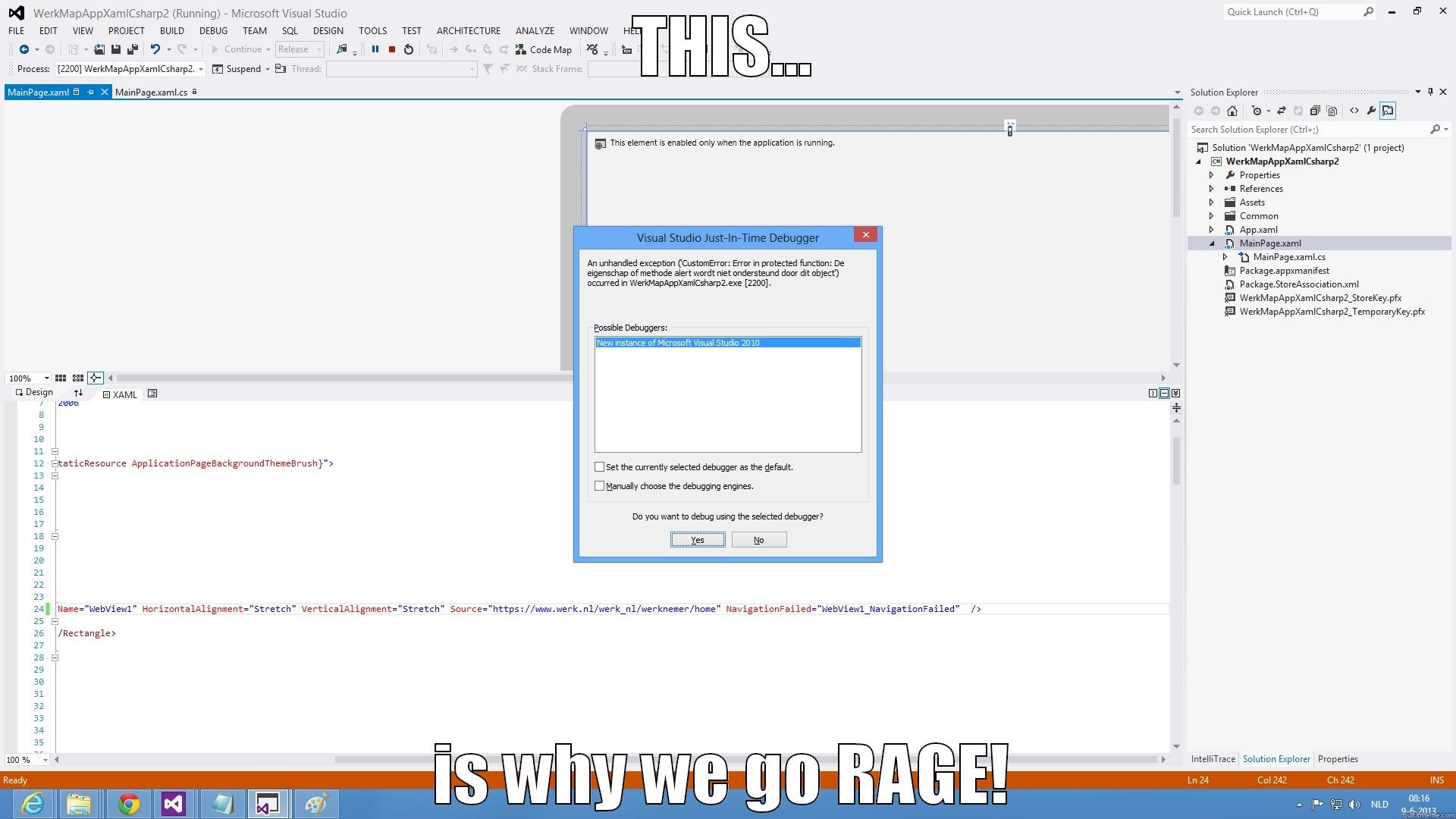
Task: Click No in the Just-In-Time Debugger dialog
Action: (759, 540)
